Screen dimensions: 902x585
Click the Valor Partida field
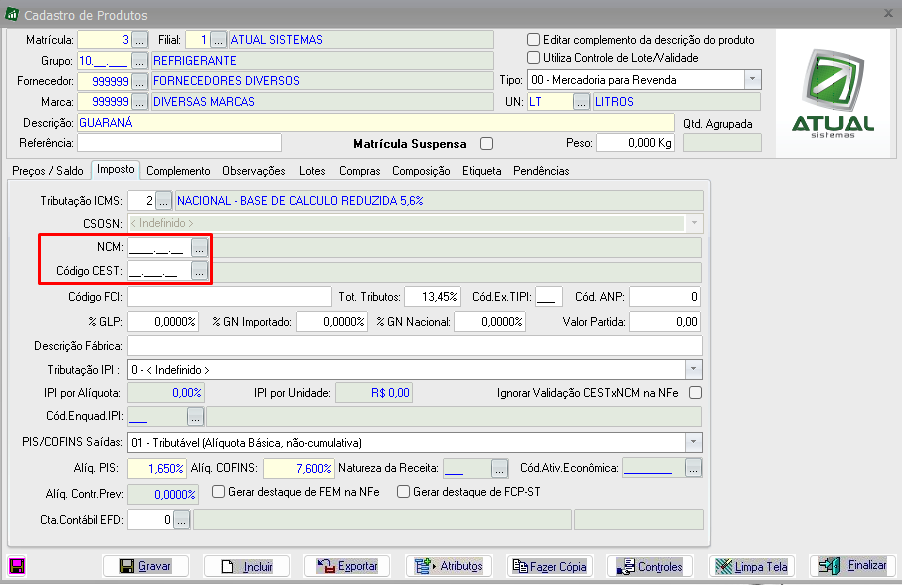665,322
